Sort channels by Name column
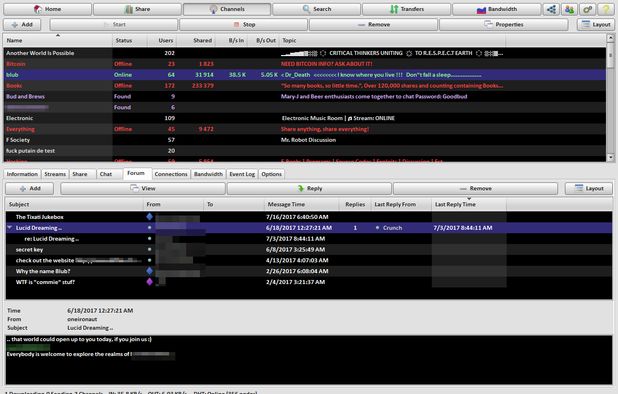 (x=58, y=40)
